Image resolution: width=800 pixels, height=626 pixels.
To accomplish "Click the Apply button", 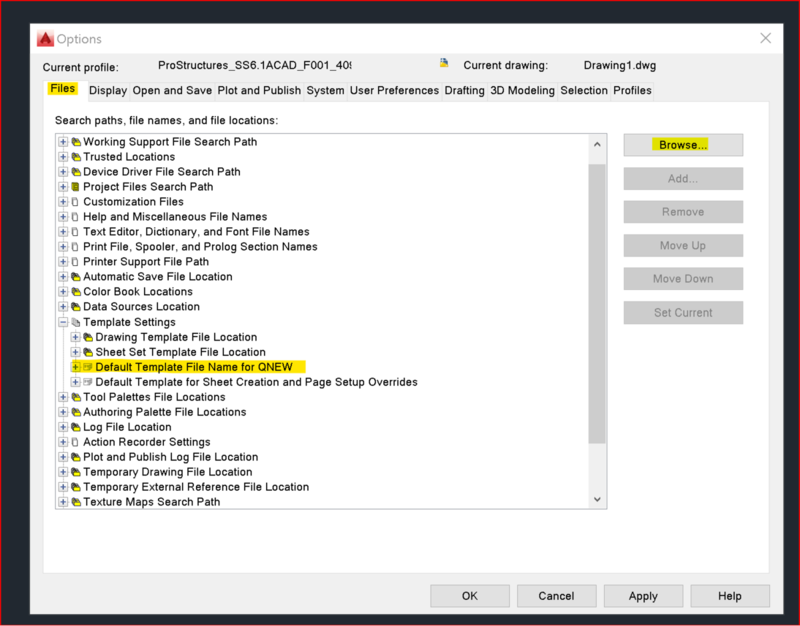I will point(643,596).
